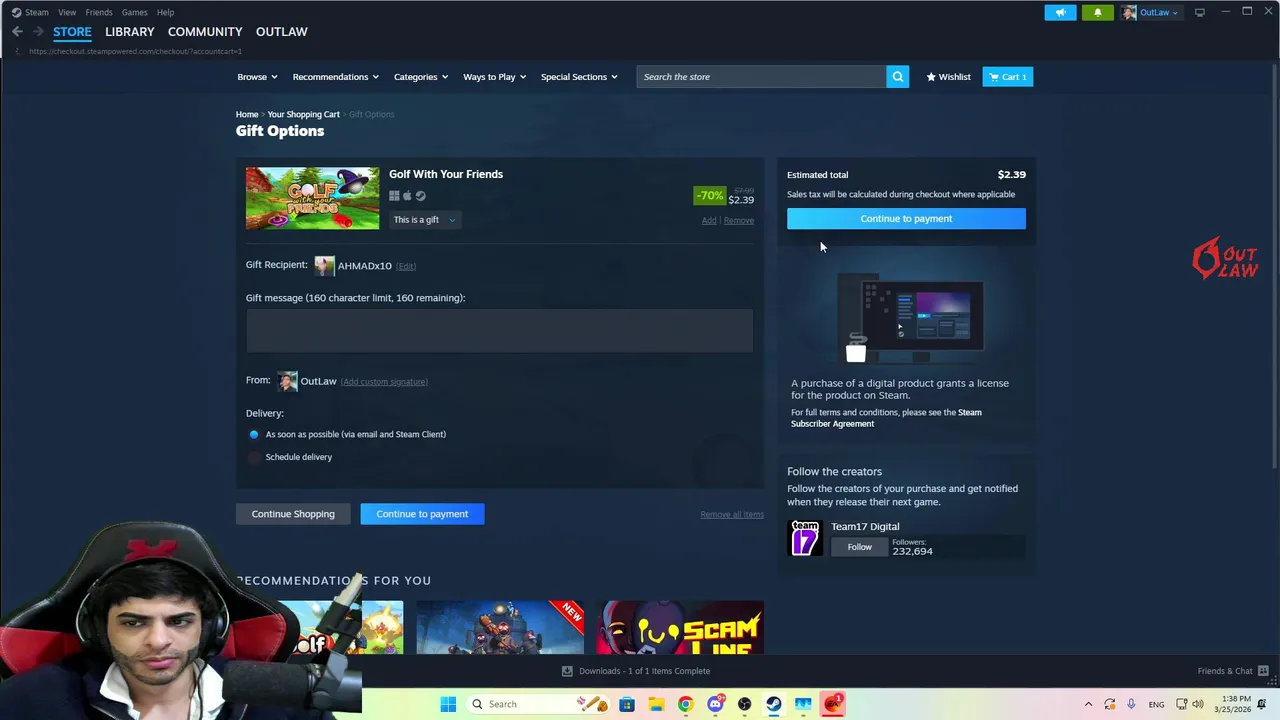Image resolution: width=1280 pixels, height=720 pixels.
Task: Click Continue to payment below gift options
Action: [422, 514]
